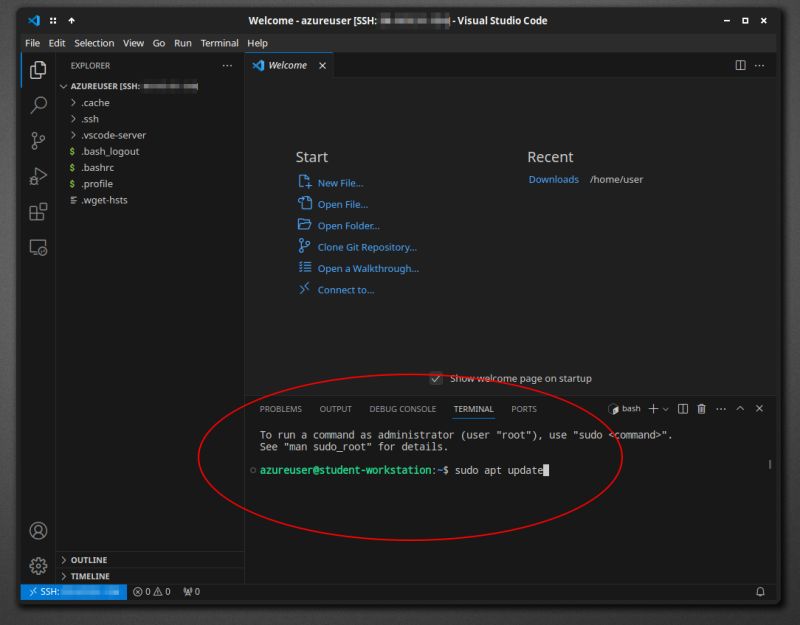
Task: Close the Welcome tab
Action: (322, 66)
